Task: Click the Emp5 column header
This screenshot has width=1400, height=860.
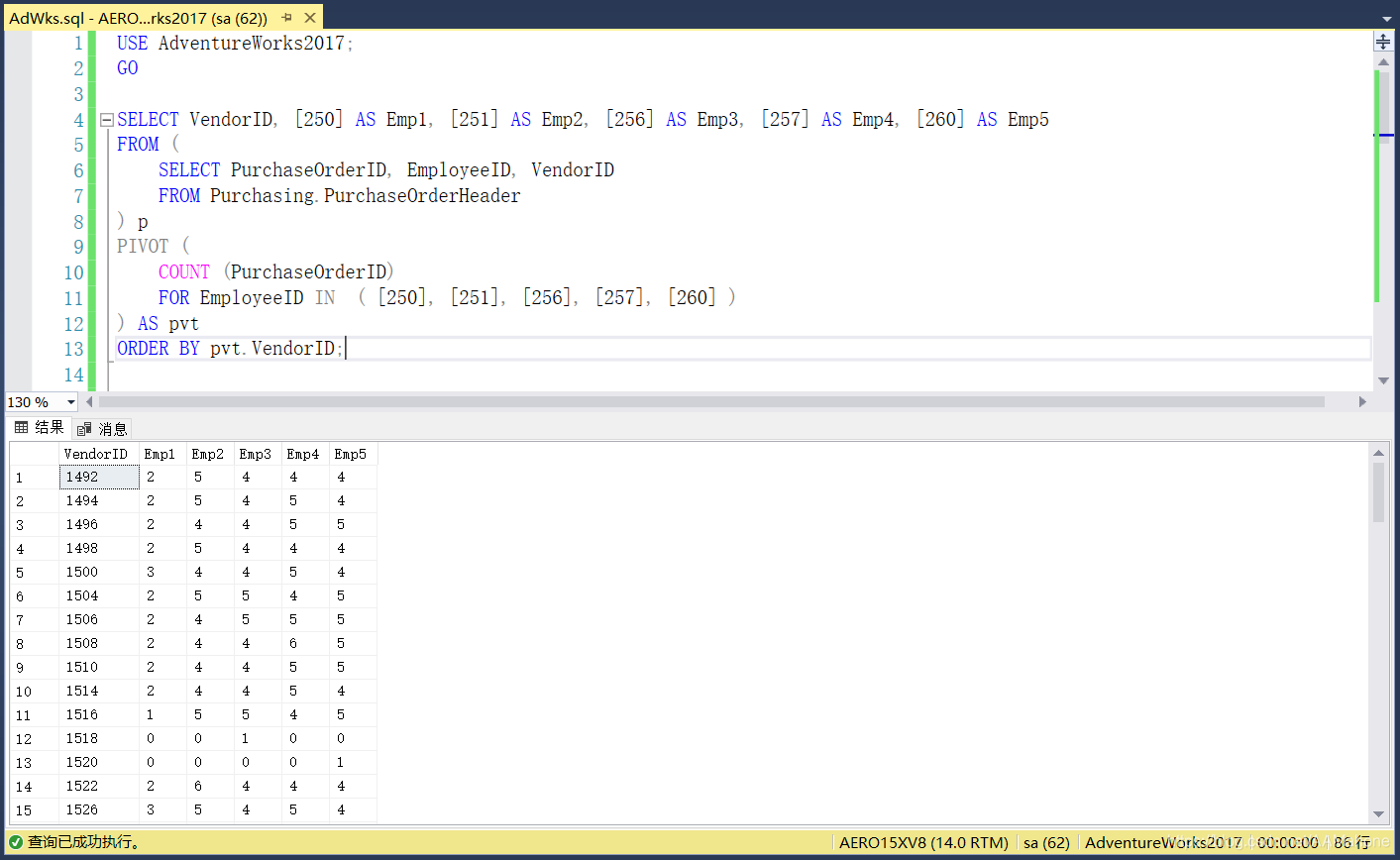Action: [354, 454]
